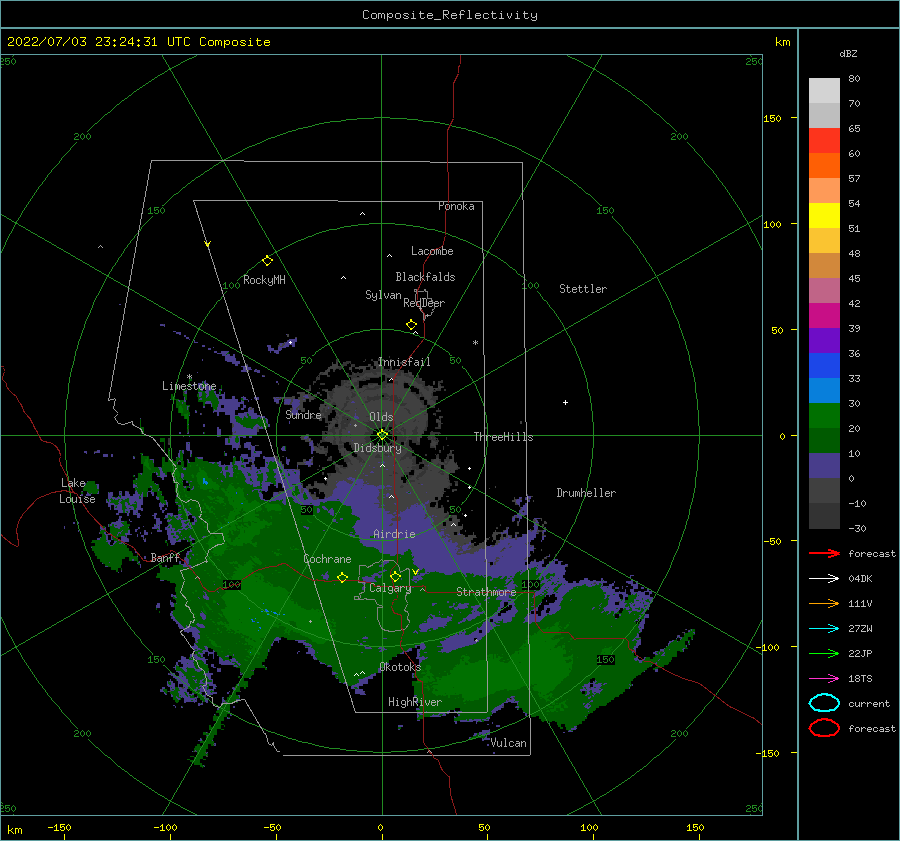Image resolution: width=900 pixels, height=841 pixels.
Task: Click the white 04DK arrow icon
Action: (x=824, y=579)
